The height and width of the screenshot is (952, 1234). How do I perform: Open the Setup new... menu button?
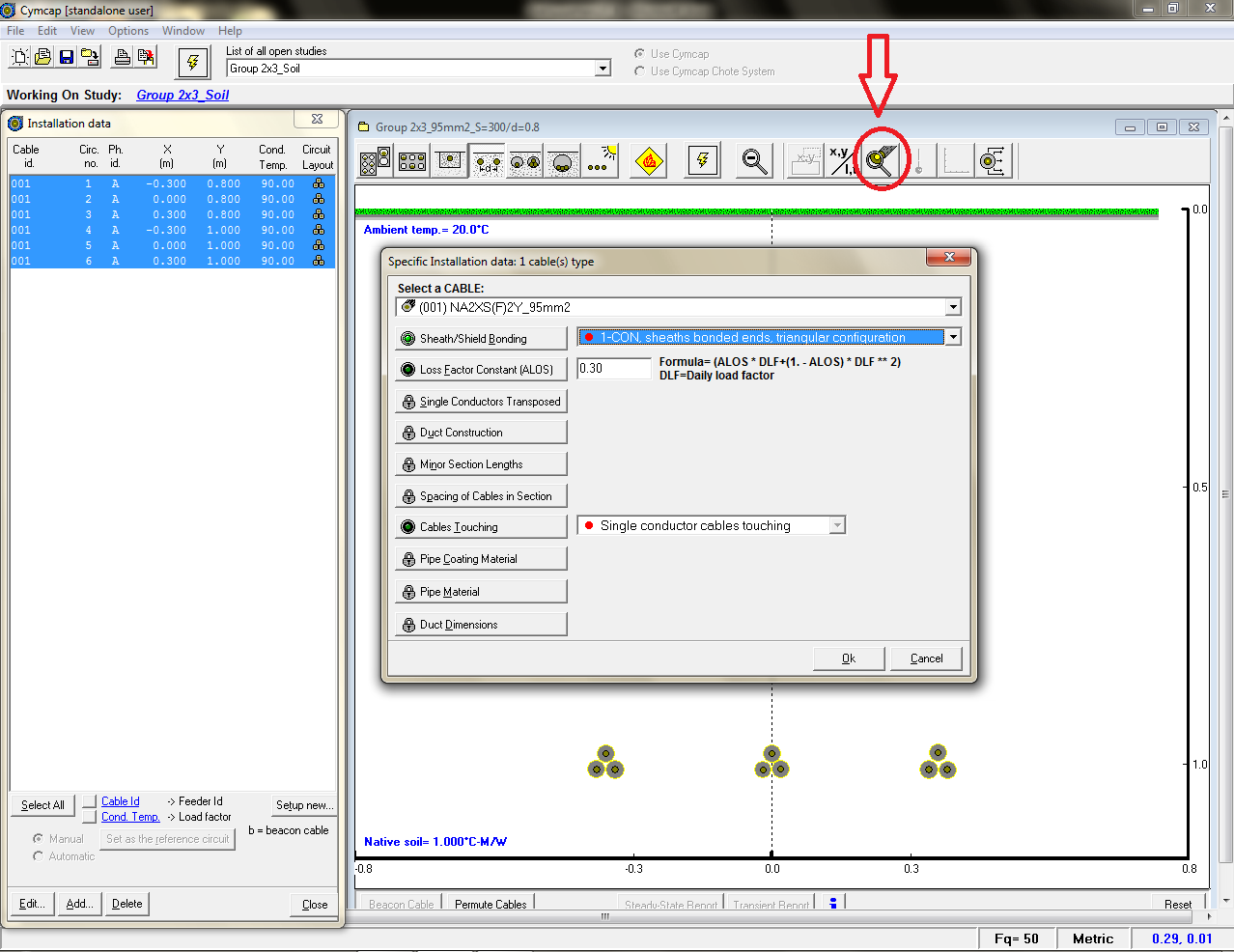(304, 805)
